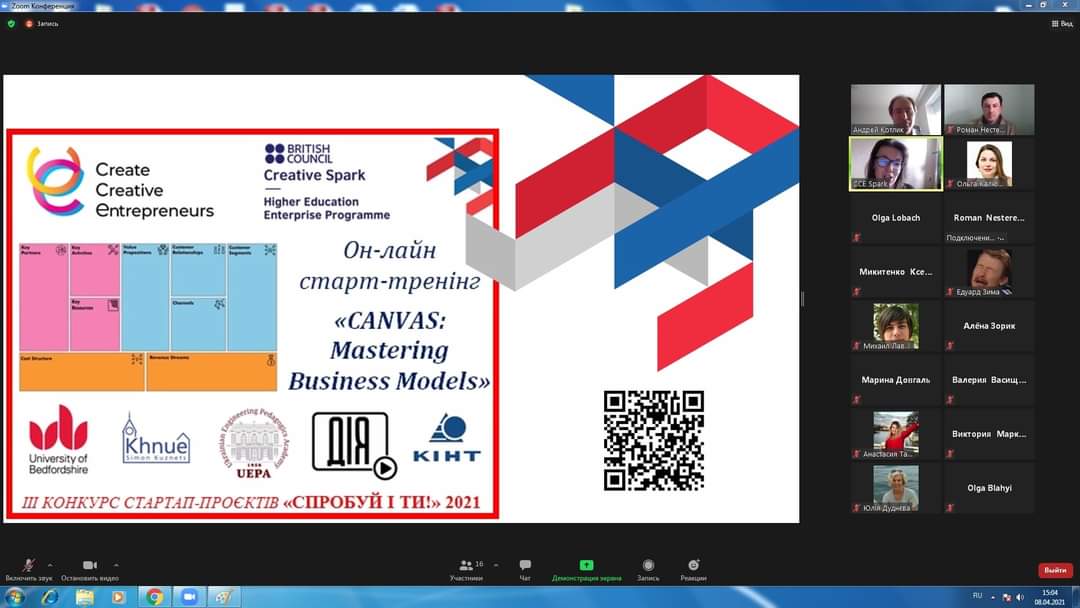Start Демонстрация экрана screen share
Viewport: 1080px width, 608px height.
pyautogui.click(x=586, y=569)
